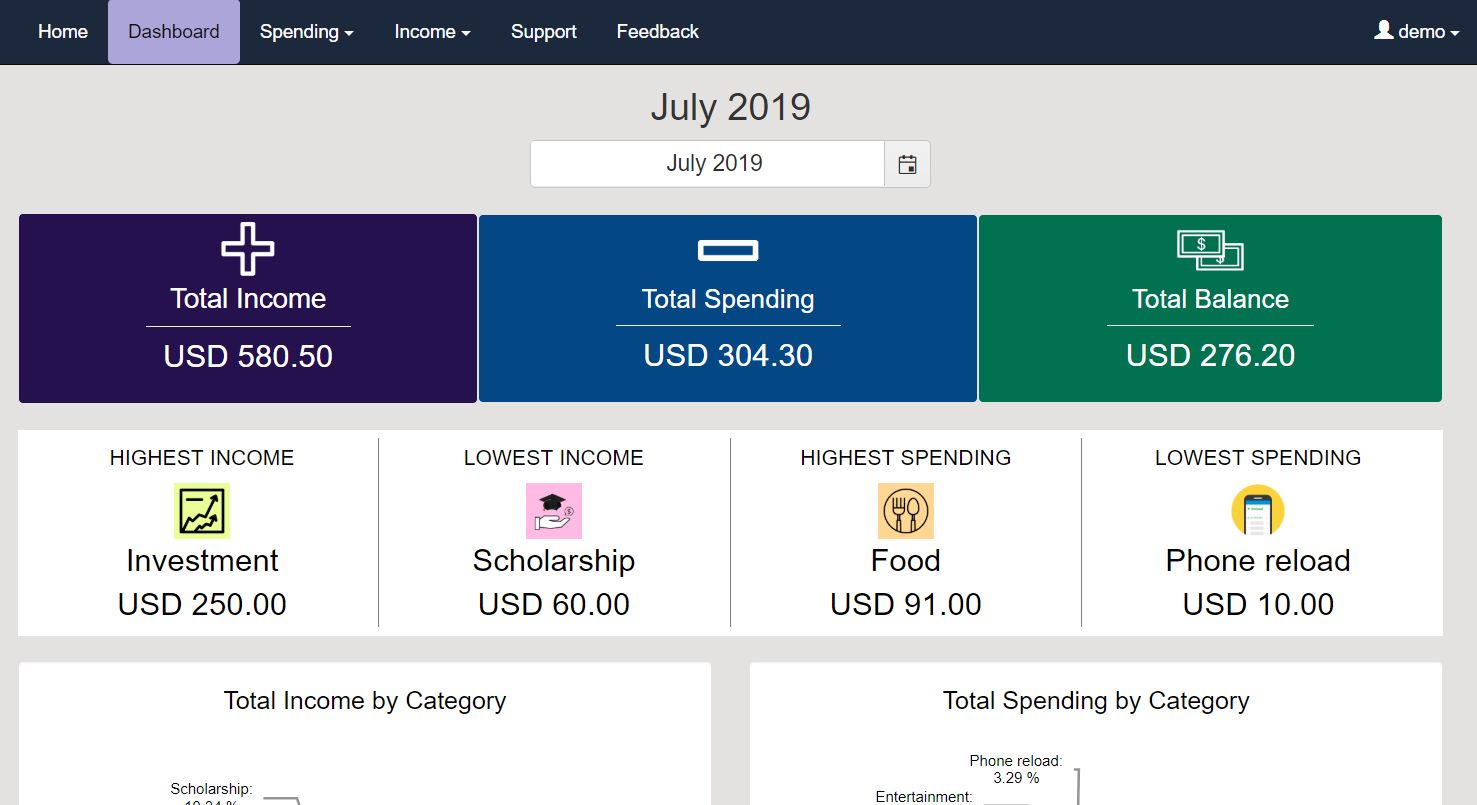This screenshot has width=1477, height=805.
Task: Expand the Spending dropdown menu
Action: pos(306,32)
